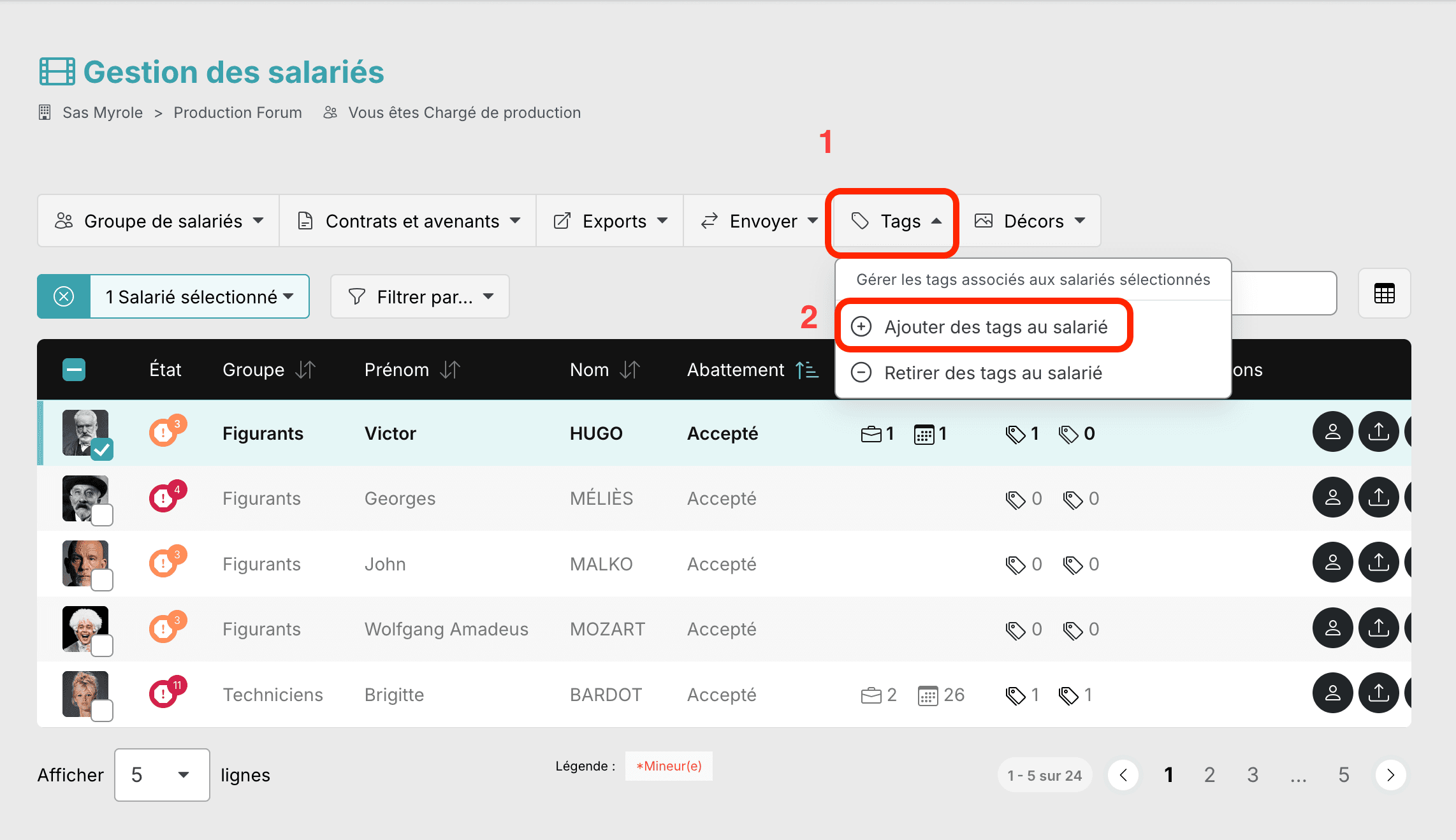Click upload icon in Georges MÉLIÈS row
Screen dimensions: 1456x840
[1378, 497]
